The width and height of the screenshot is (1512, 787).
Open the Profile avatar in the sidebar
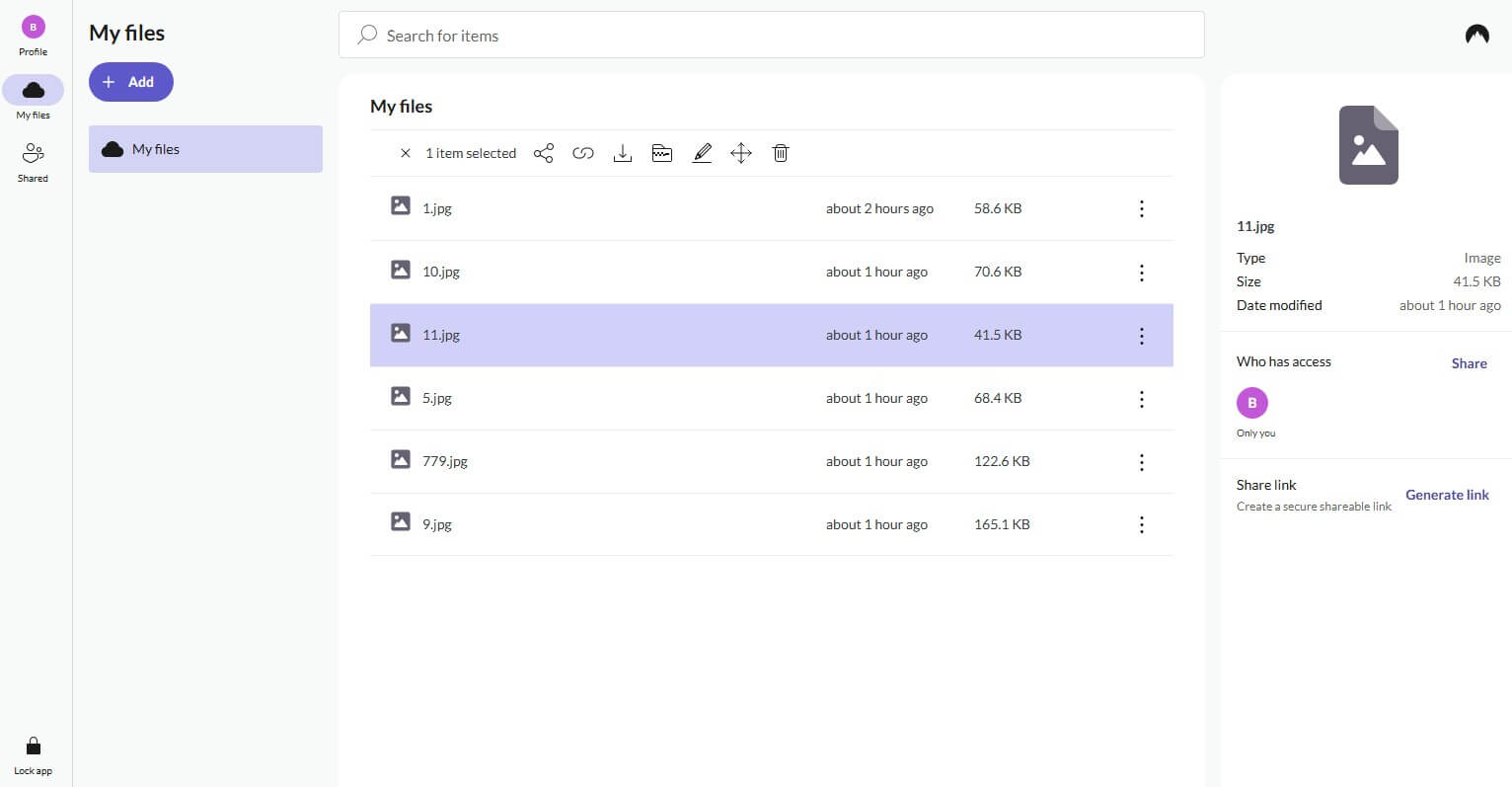point(34,28)
